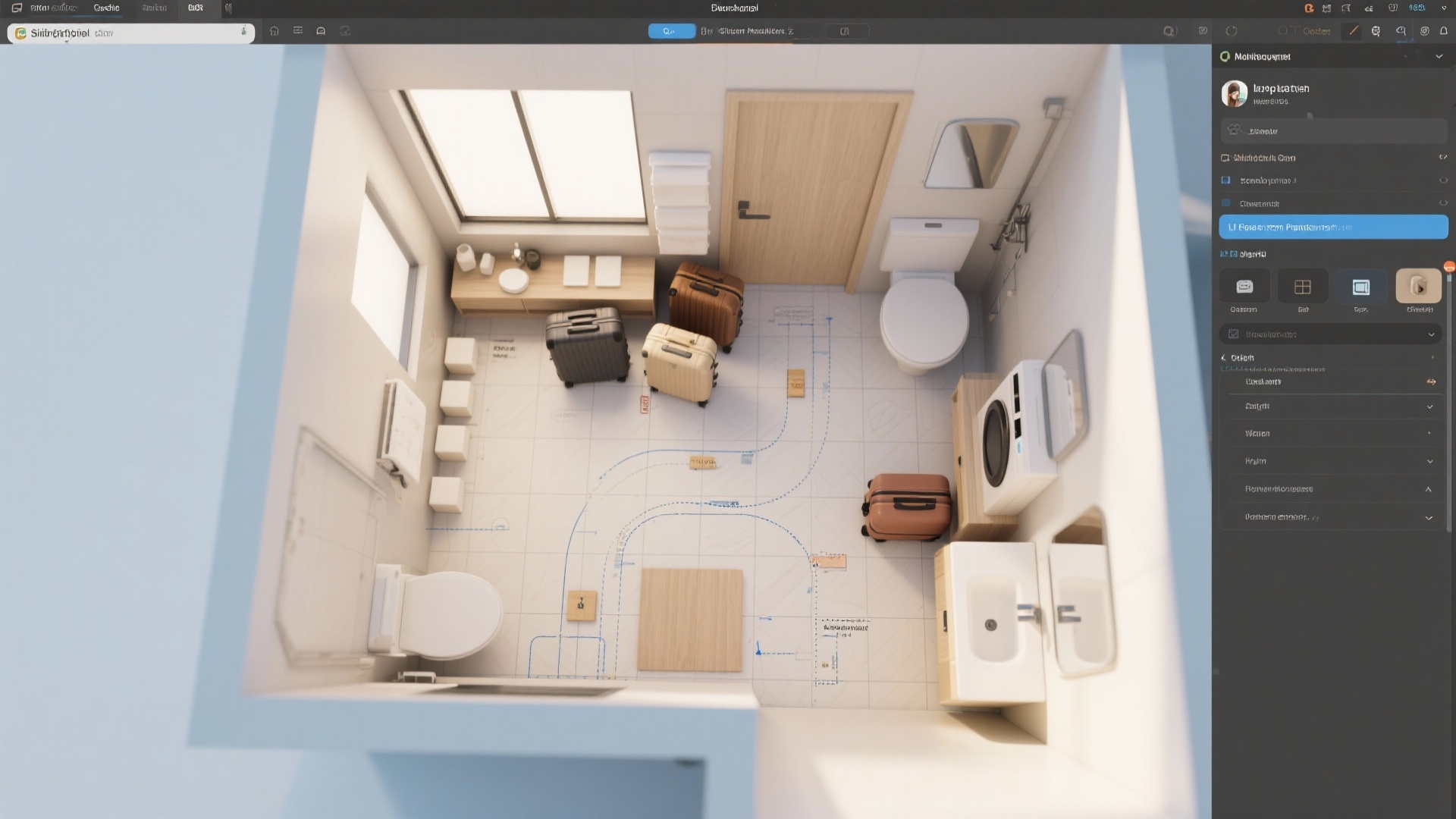The image size is (1456, 819).
Task: Open the second tab in top bar
Action: (106, 8)
